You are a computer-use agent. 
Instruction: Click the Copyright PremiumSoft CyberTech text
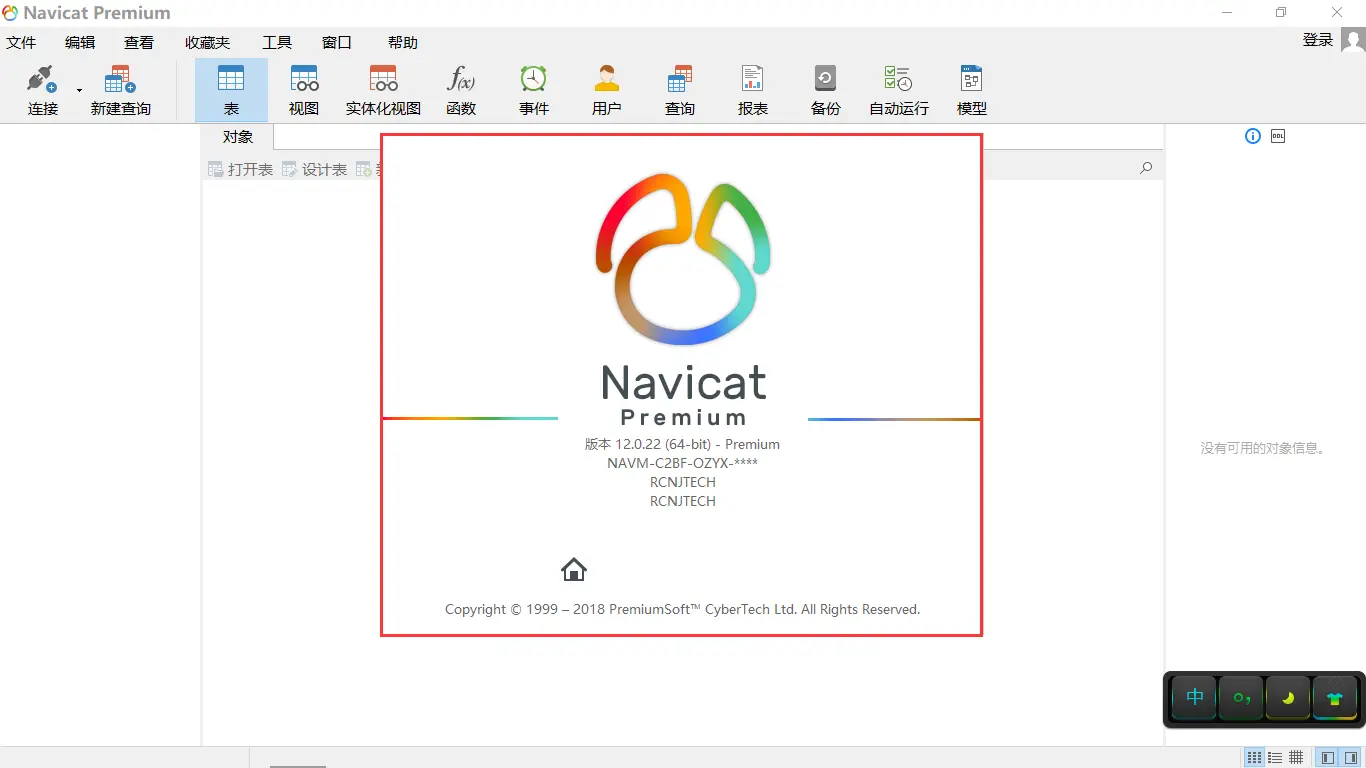(682, 609)
